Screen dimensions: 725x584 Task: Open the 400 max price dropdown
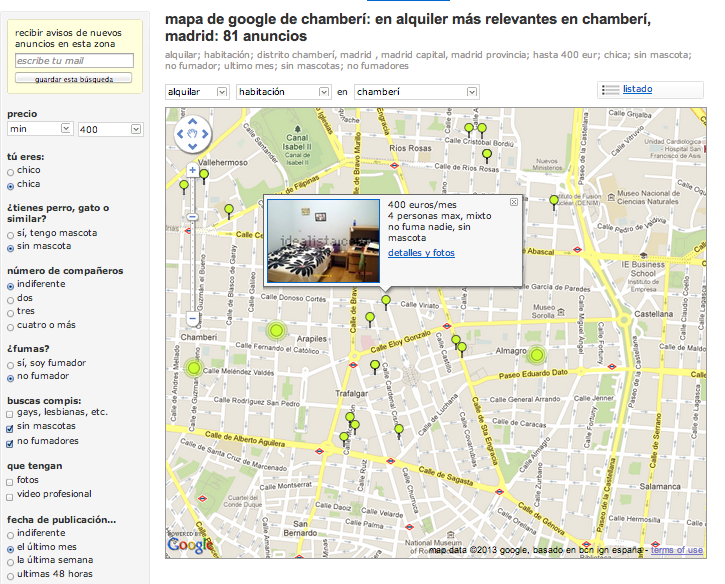pos(111,129)
